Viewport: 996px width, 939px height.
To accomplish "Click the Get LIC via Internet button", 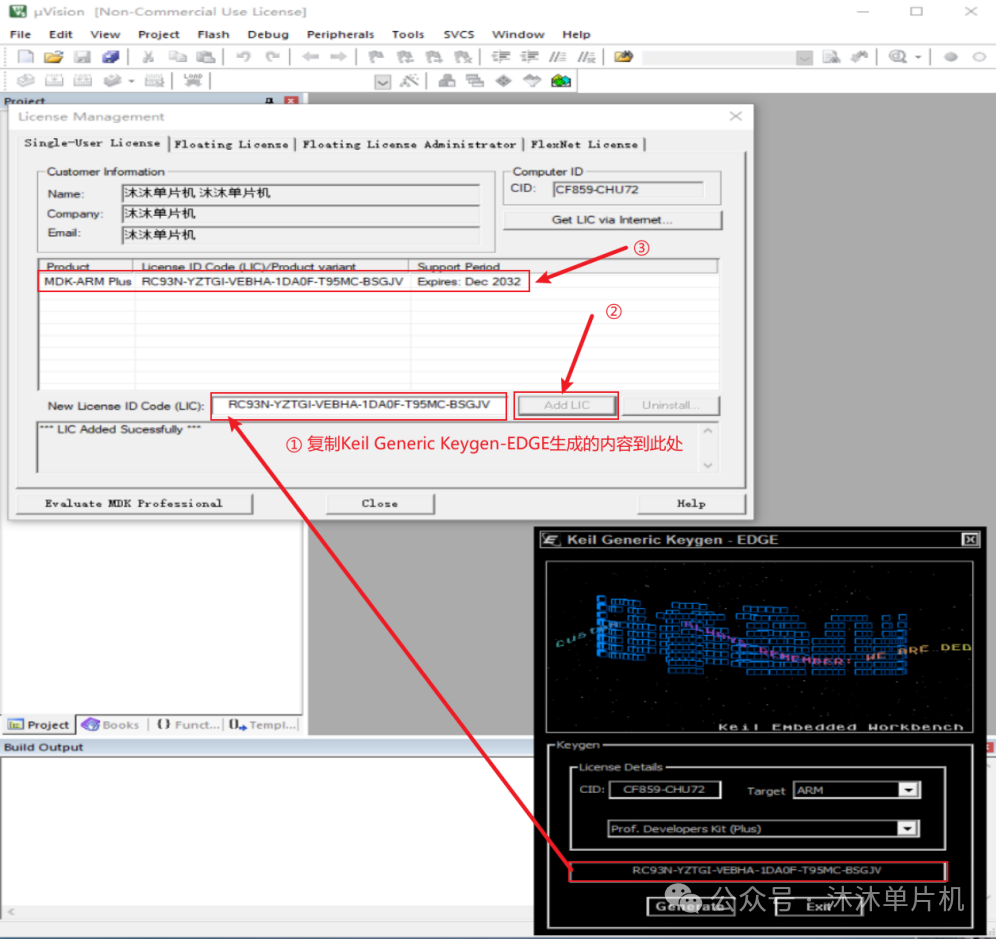I will (x=612, y=220).
